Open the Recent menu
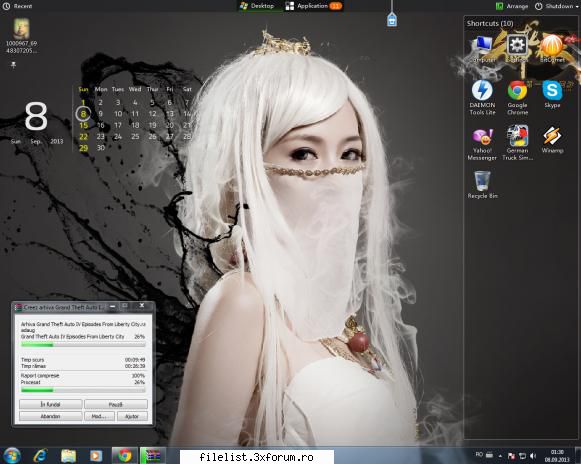The width and height of the screenshot is (581, 464). [17, 6]
